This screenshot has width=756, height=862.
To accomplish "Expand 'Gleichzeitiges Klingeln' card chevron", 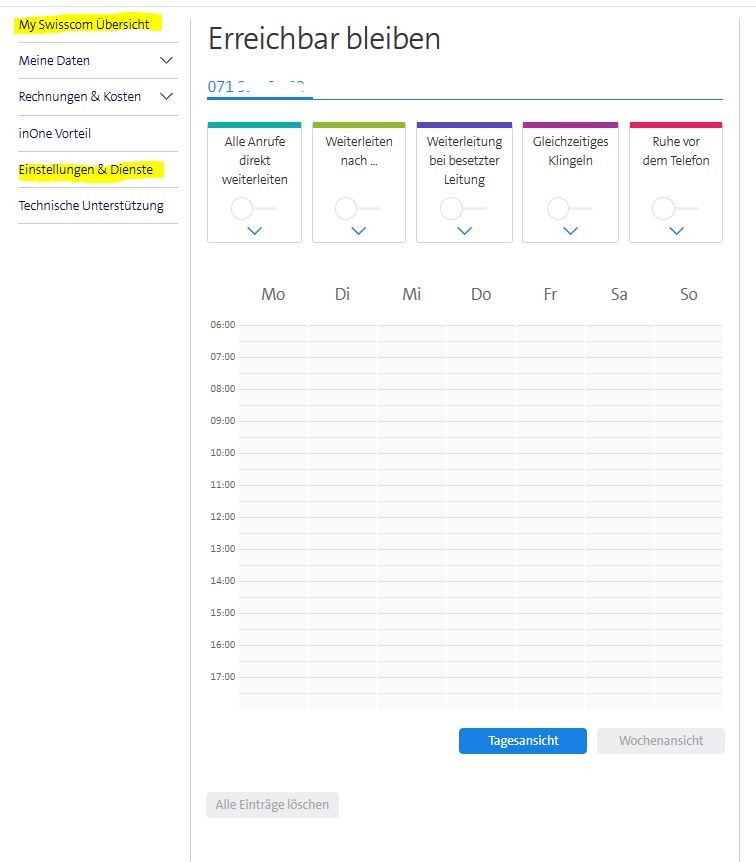I will coord(570,231).
